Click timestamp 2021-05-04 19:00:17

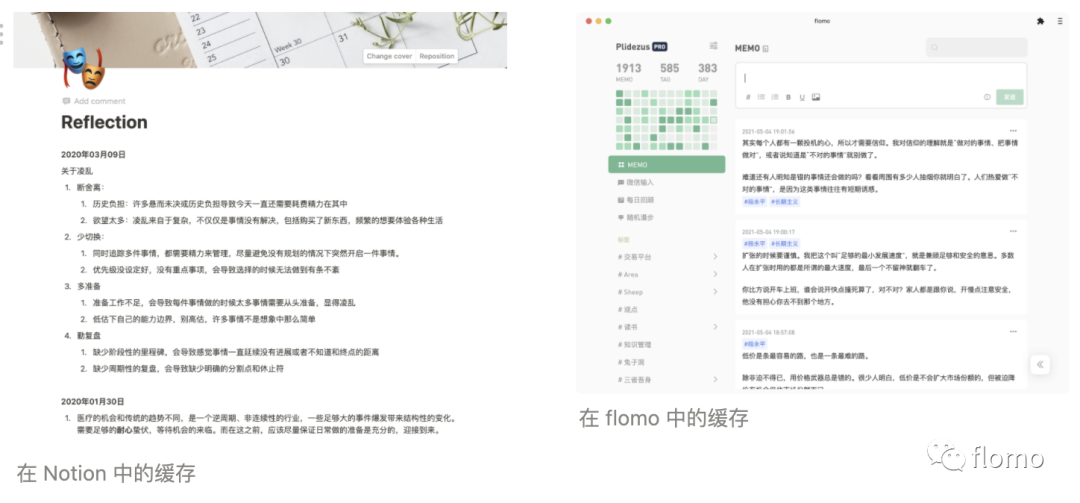tap(768, 232)
